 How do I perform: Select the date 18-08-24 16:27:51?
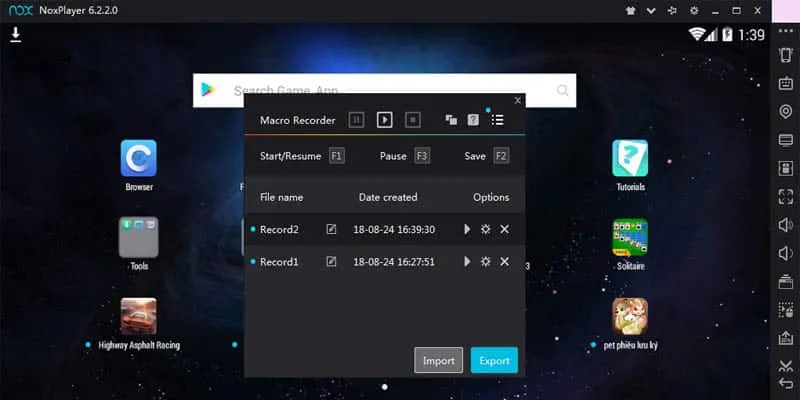(x=394, y=262)
